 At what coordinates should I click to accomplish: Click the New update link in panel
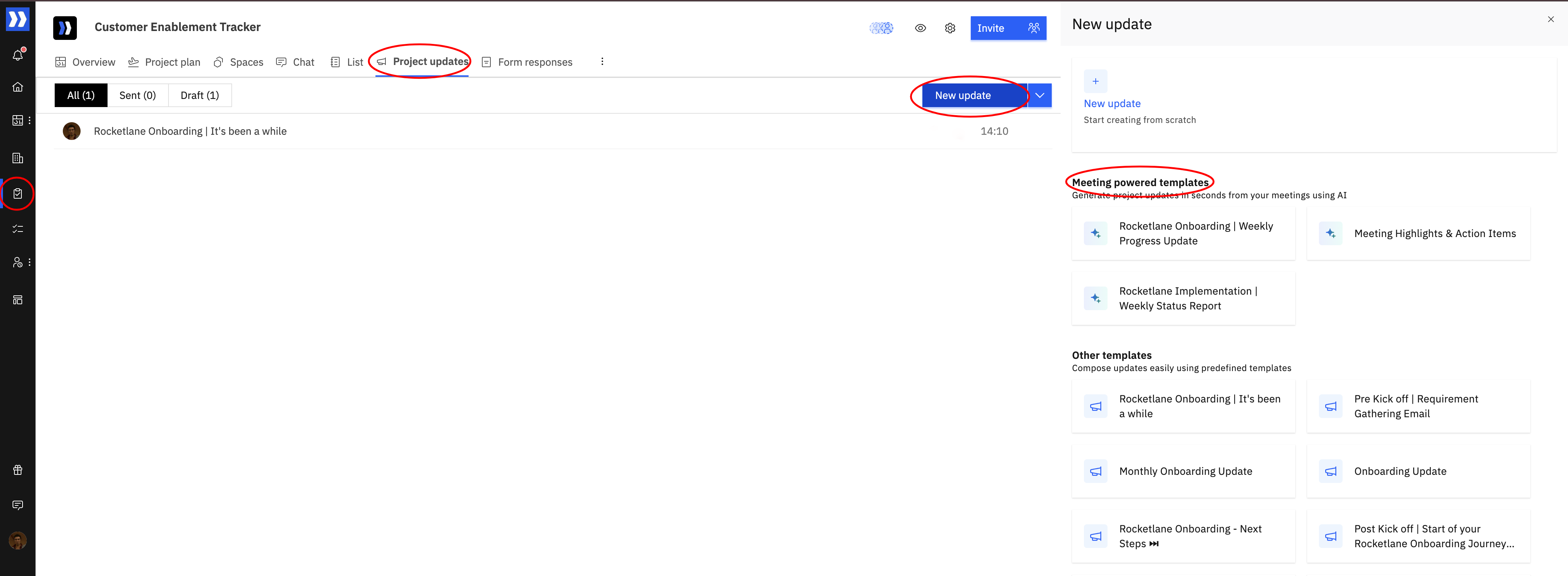click(x=1112, y=103)
